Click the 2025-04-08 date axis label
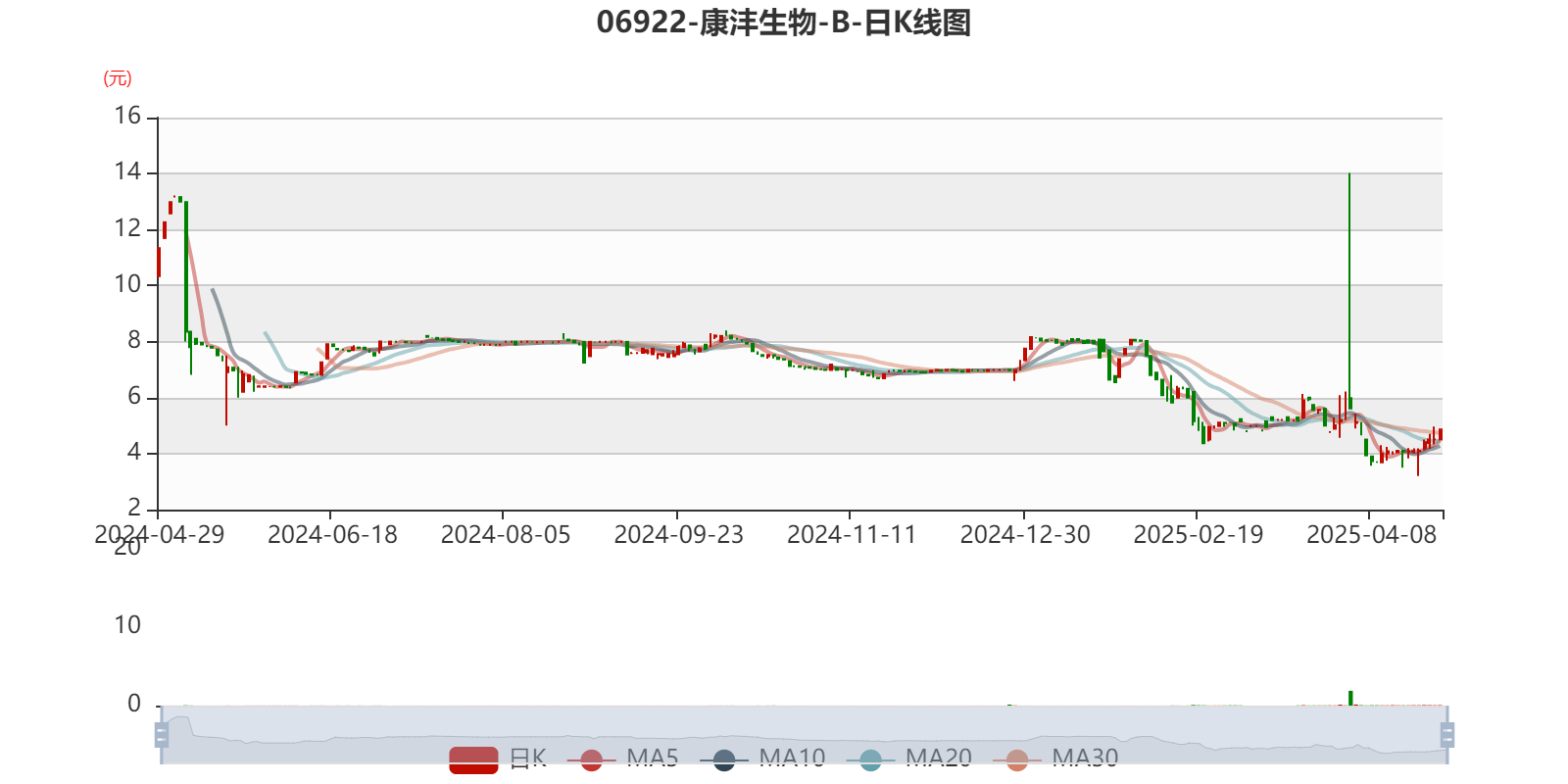The height and width of the screenshot is (784, 1568). [1371, 534]
